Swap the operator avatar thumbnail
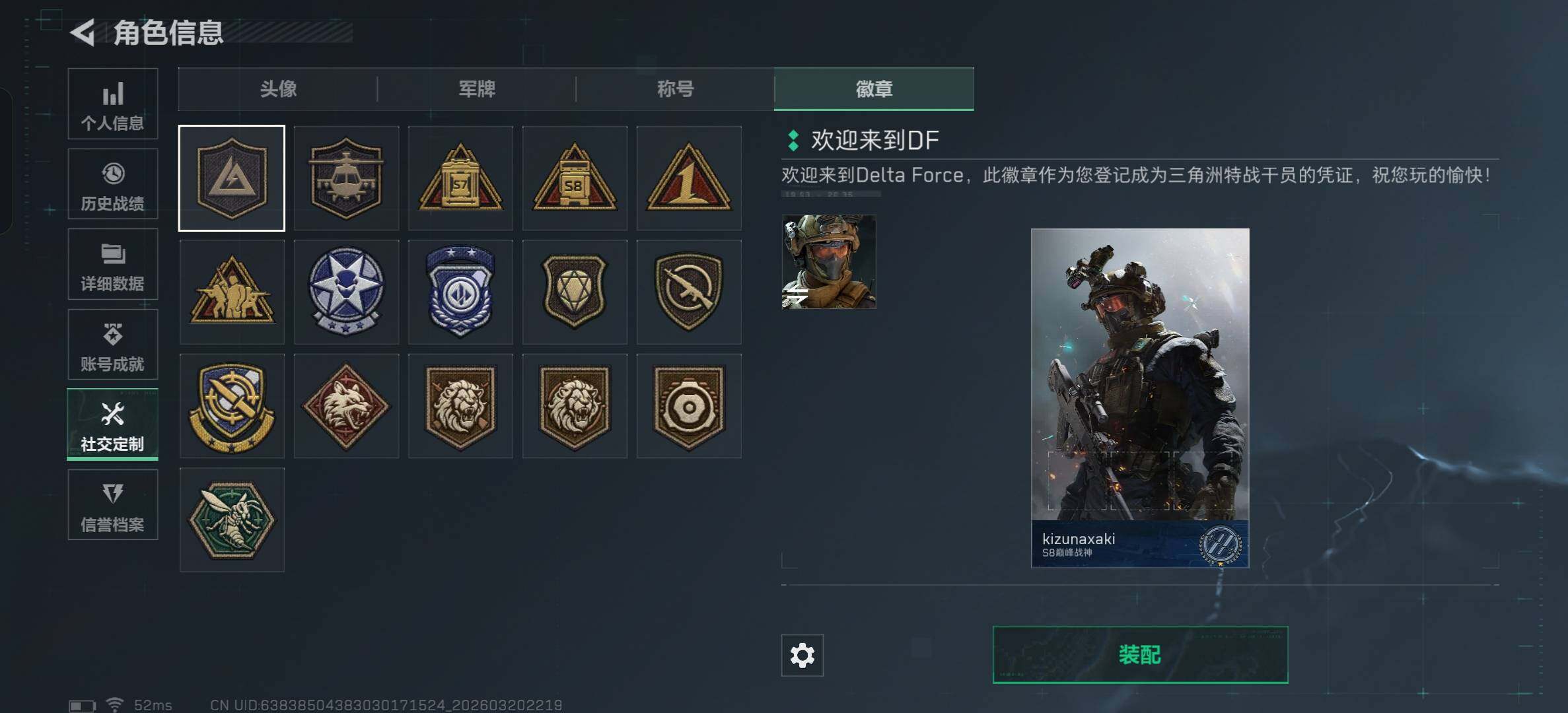Image resolution: width=1568 pixels, height=713 pixels. coord(829,261)
